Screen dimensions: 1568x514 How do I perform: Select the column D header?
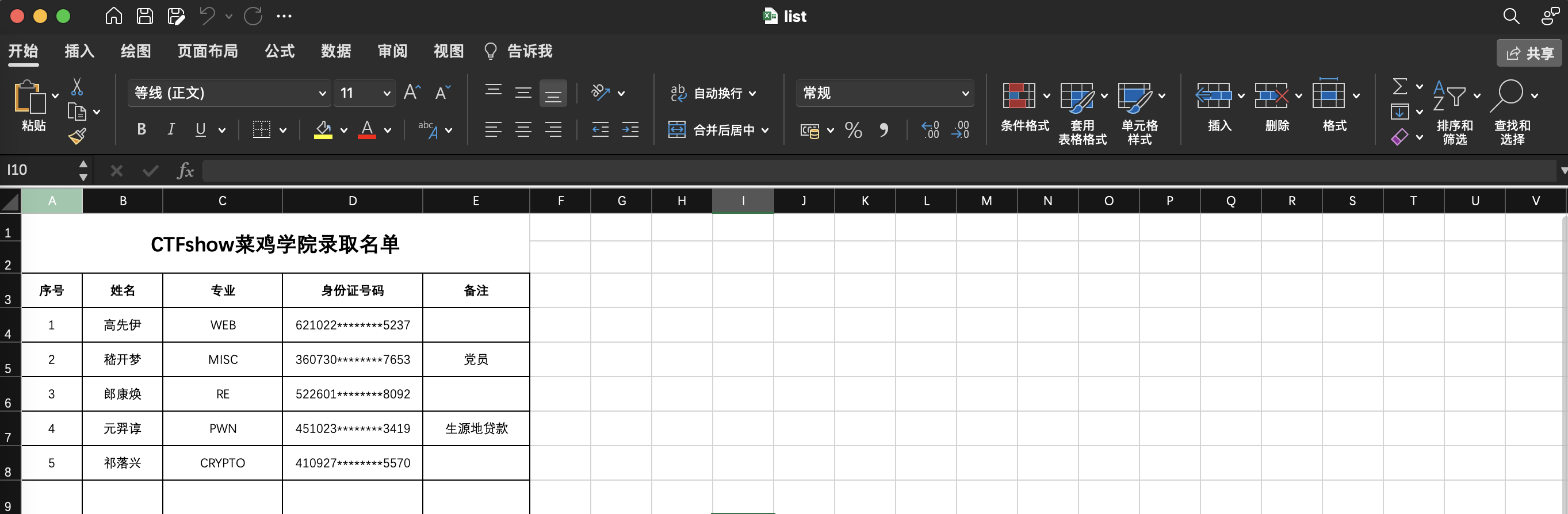pyautogui.click(x=353, y=201)
